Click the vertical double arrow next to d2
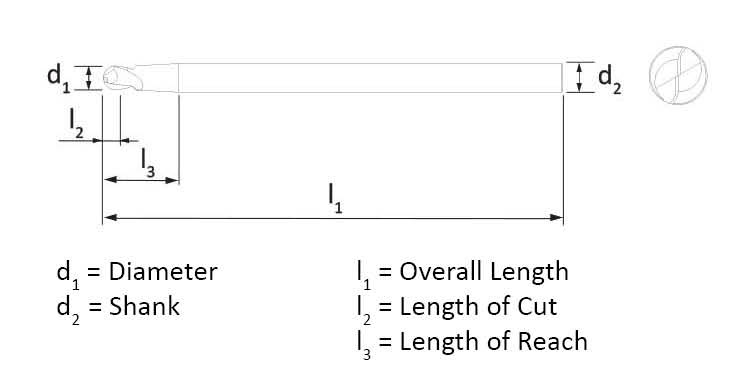Screen dimensions: 736x372 tap(579, 77)
